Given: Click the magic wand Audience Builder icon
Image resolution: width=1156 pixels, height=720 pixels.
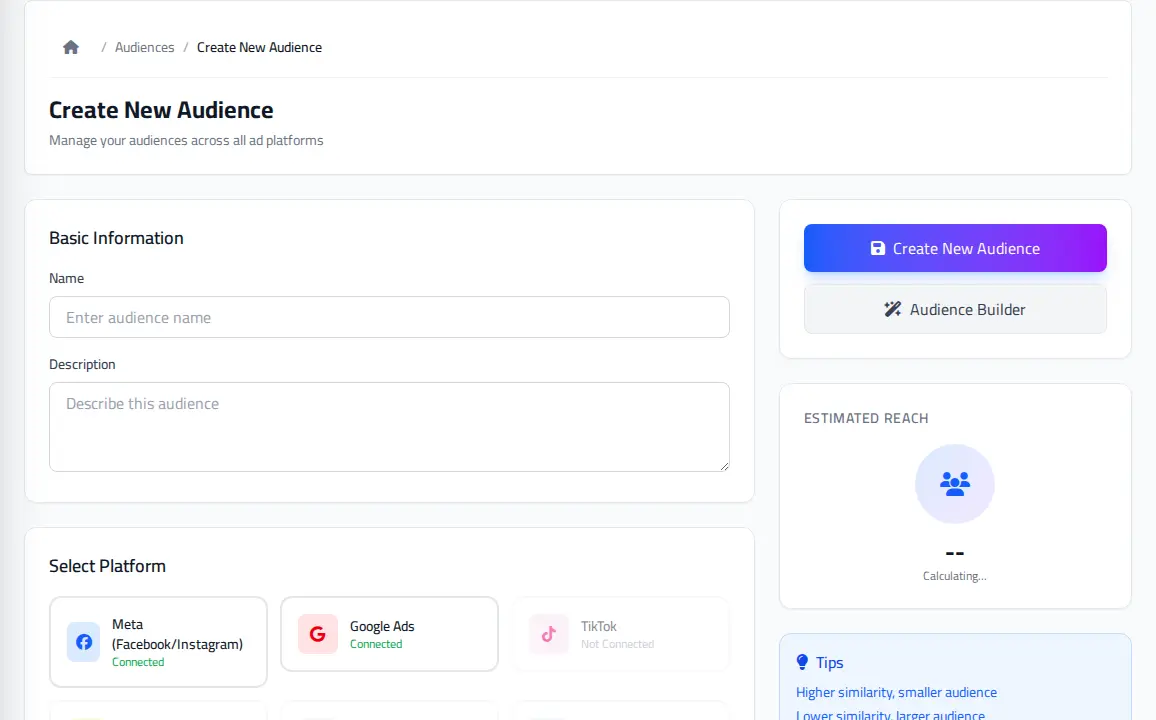Looking at the screenshot, I should [892, 309].
